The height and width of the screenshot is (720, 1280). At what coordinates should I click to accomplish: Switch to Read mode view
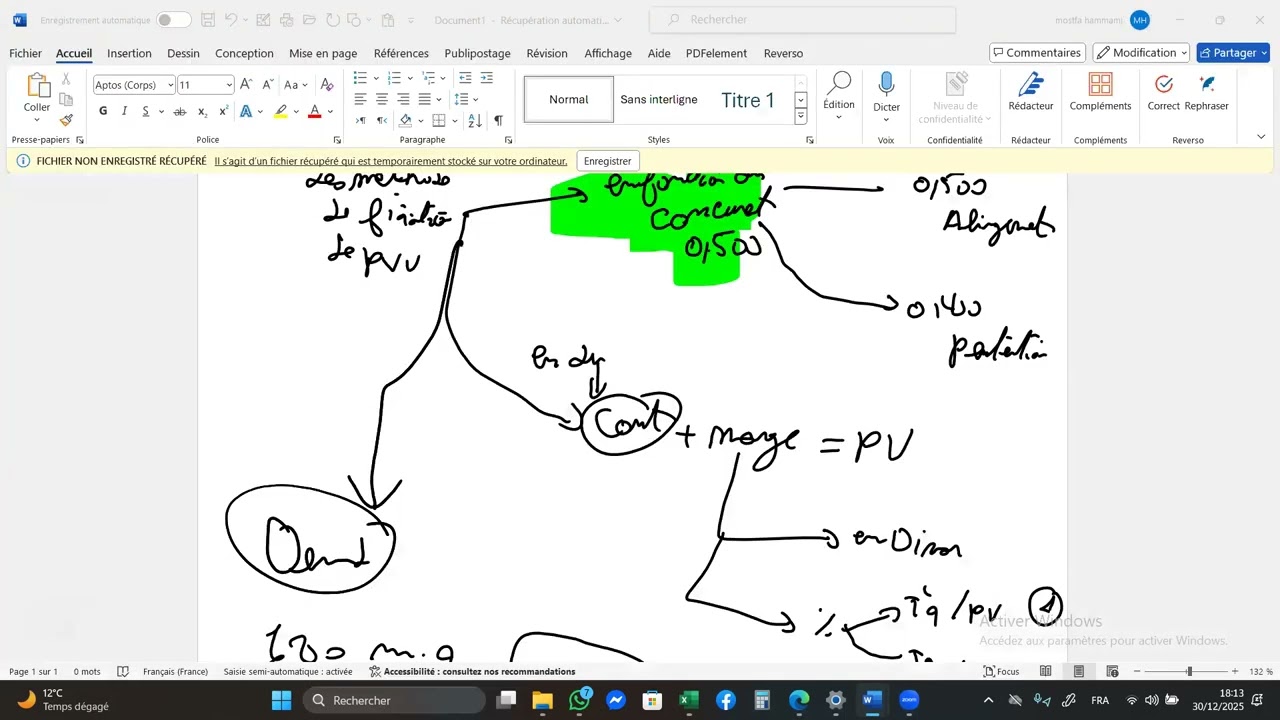(1046, 672)
